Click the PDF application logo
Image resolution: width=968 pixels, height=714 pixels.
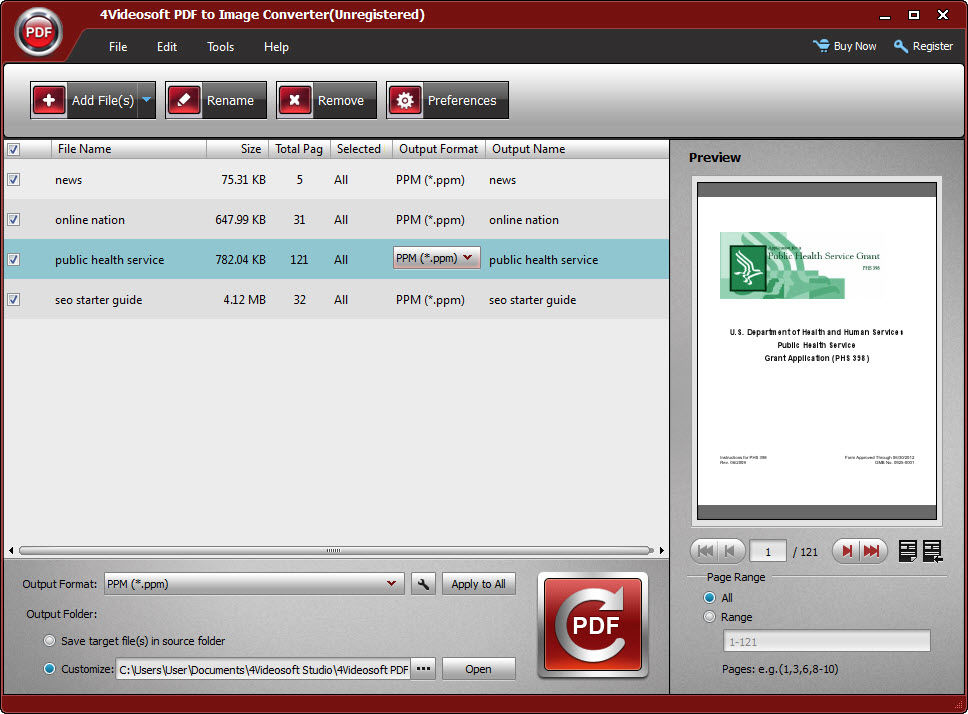[x=39, y=32]
